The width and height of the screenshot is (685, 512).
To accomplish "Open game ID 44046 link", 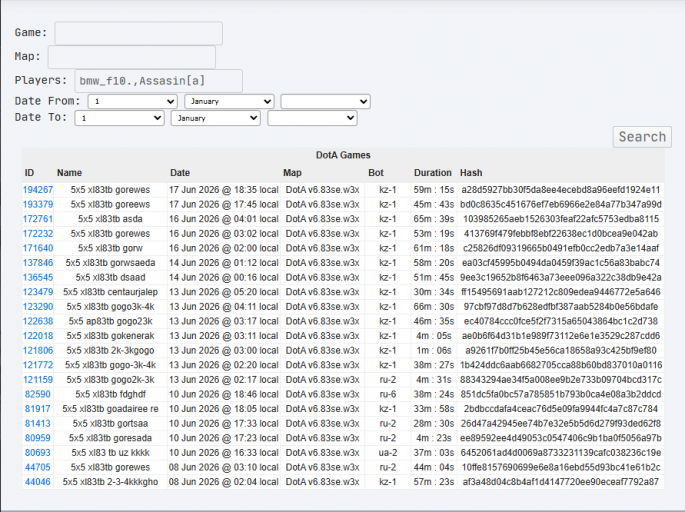I will (38, 482).
